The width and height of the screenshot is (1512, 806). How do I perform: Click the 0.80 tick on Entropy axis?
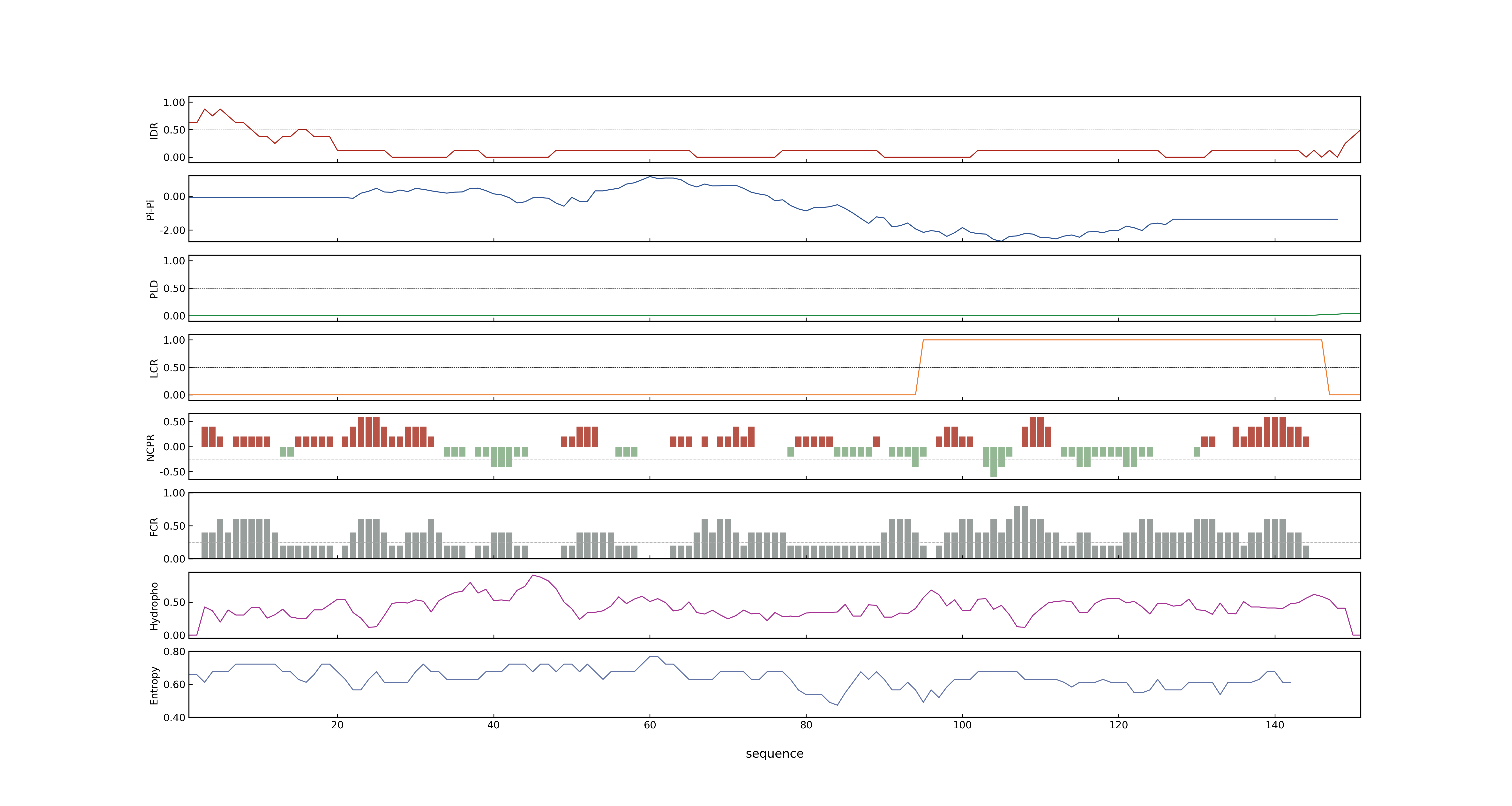[174, 652]
